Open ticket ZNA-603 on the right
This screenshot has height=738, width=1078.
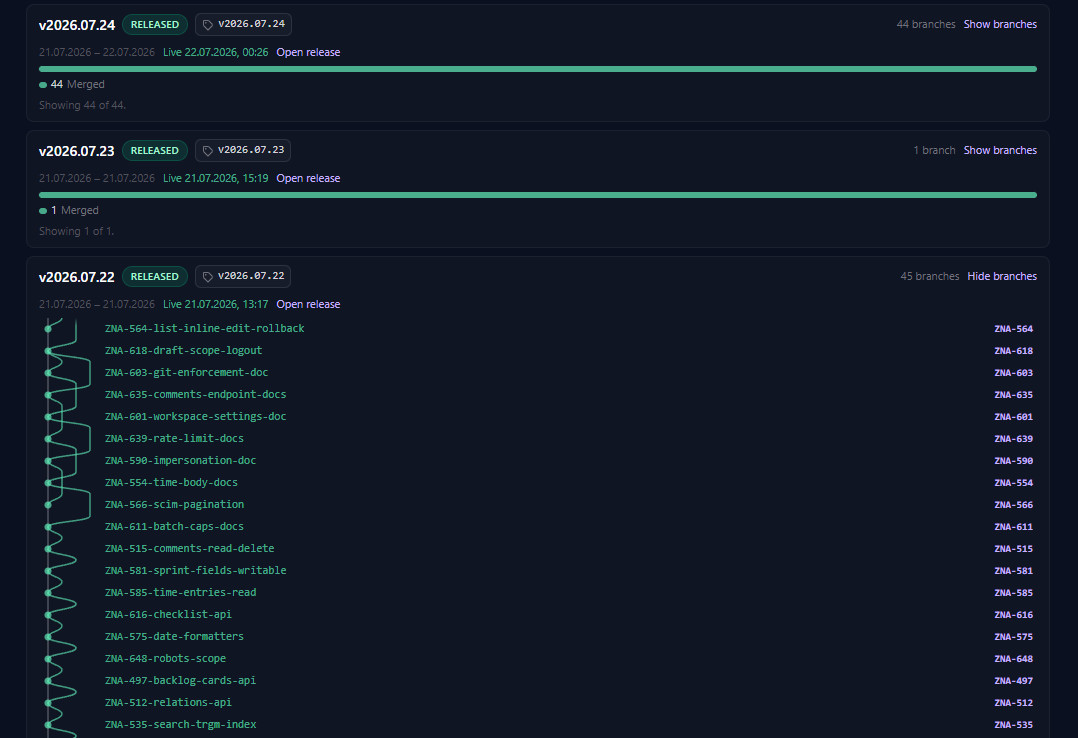(x=1013, y=373)
